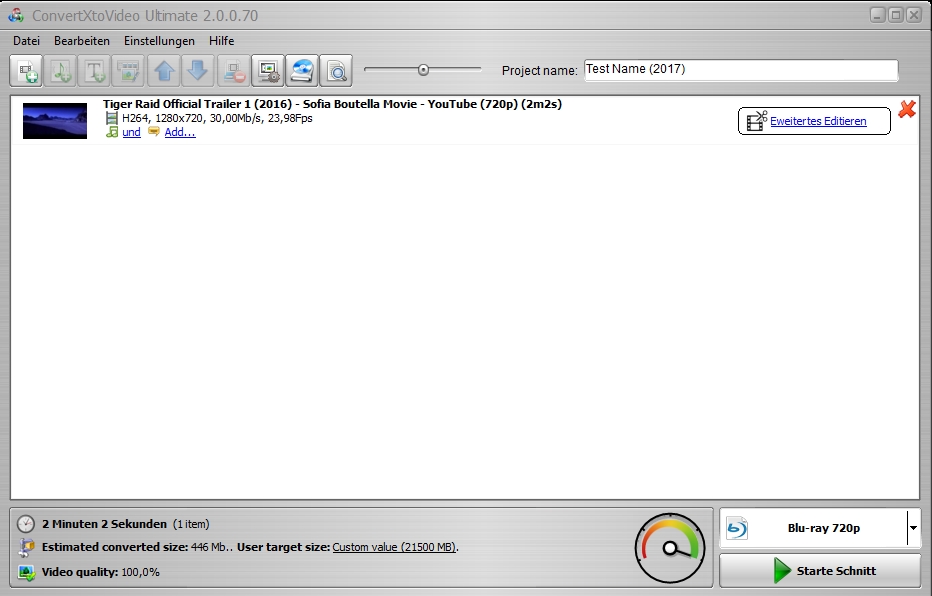This screenshot has height=596, width=932.
Task: Click the speed gauge dial
Action: point(670,548)
